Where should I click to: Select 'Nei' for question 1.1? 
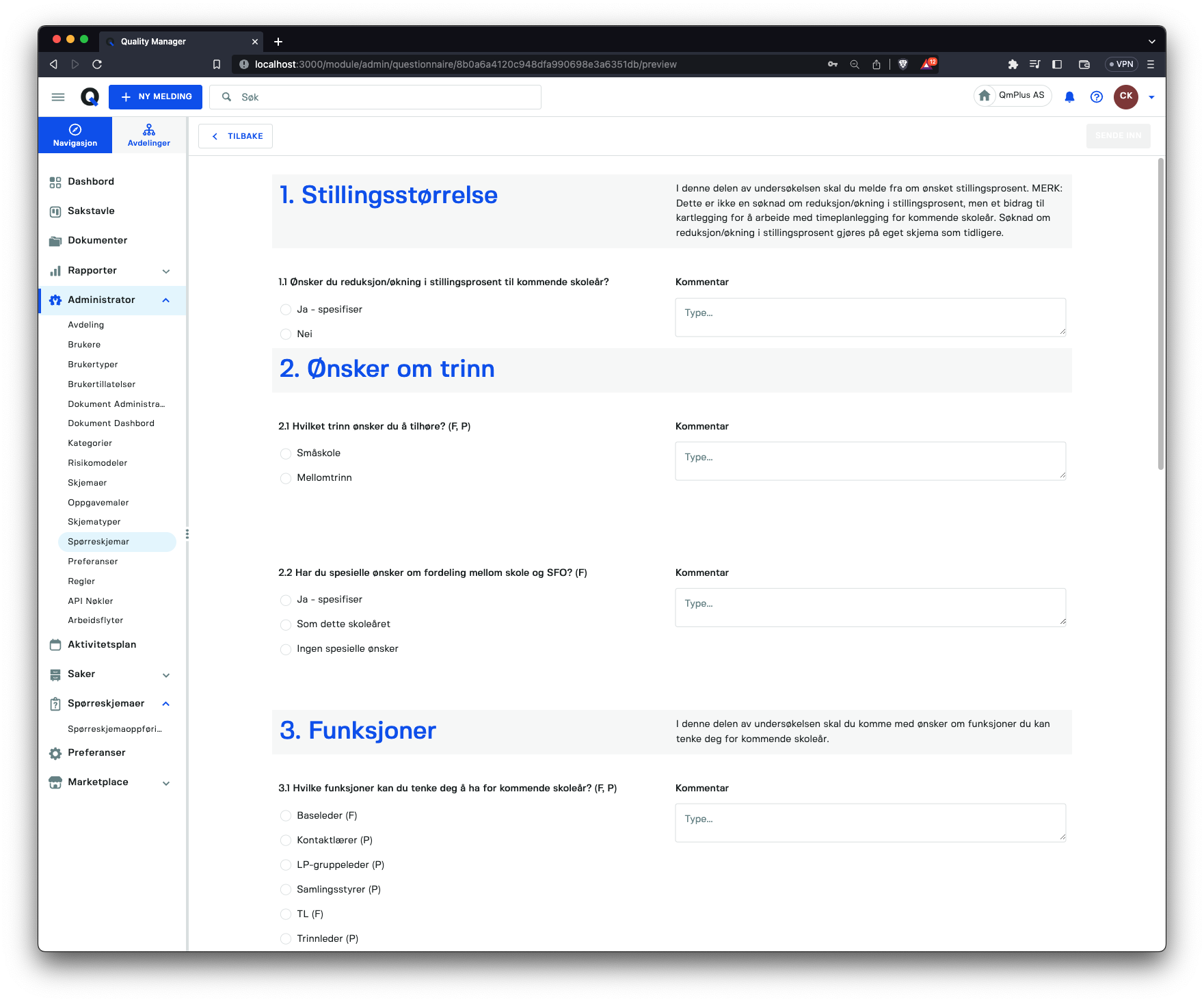286,334
